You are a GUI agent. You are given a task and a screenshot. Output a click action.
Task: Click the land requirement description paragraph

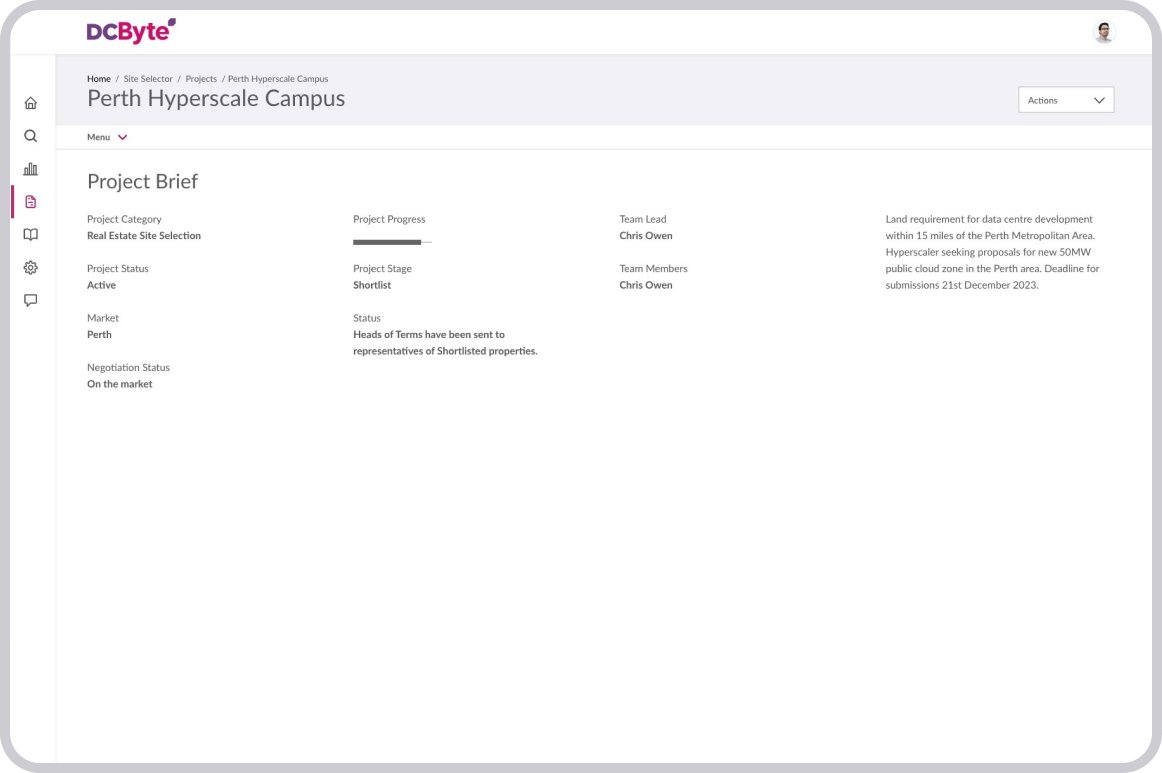click(992, 252)
